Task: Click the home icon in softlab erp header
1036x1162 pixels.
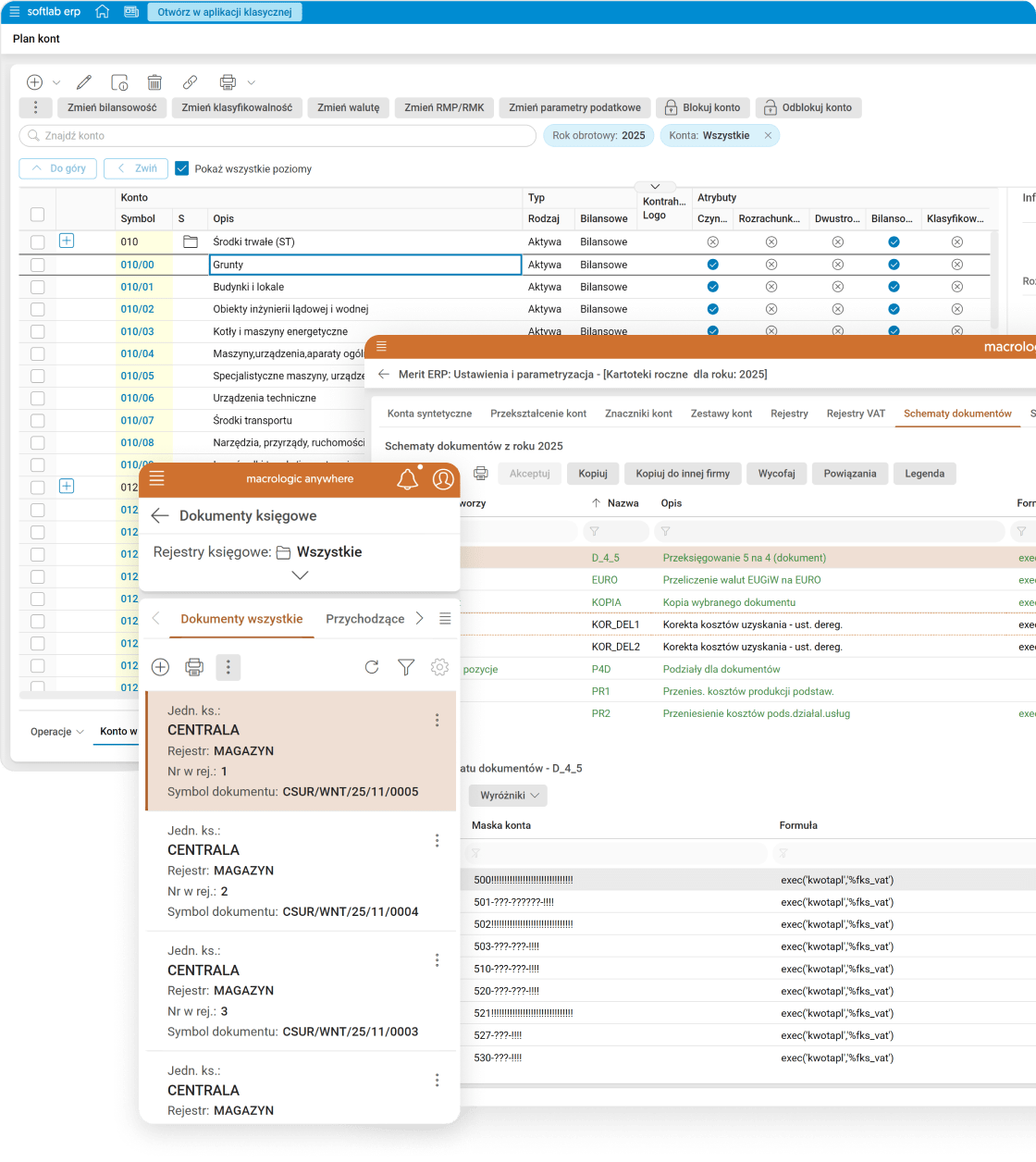Action: (103, 12)
